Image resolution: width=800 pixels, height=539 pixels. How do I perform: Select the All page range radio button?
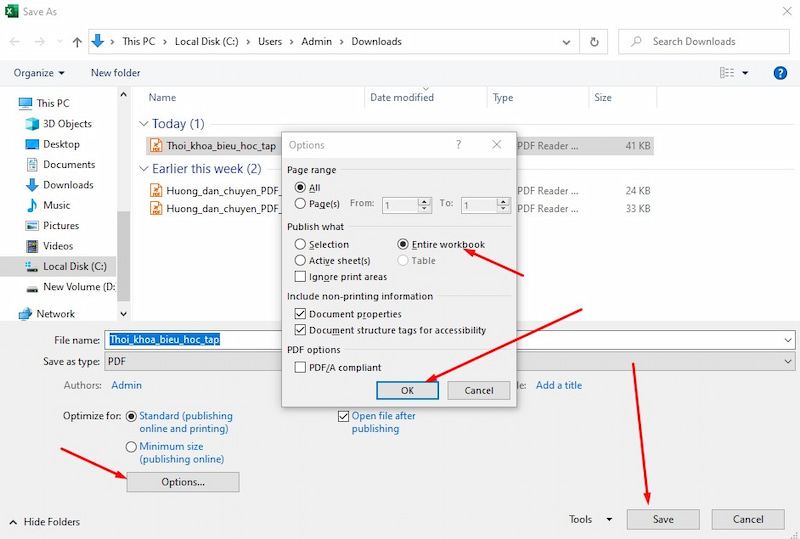point(300,188)
